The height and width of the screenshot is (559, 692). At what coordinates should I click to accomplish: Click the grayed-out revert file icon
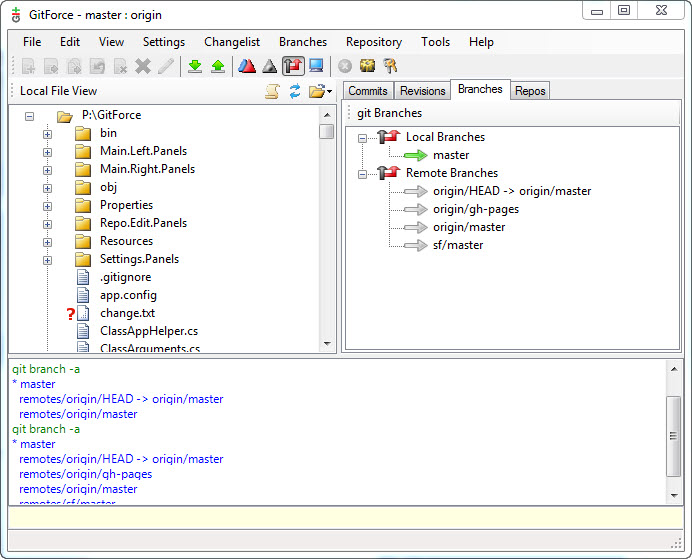click(x=97, y=66)
